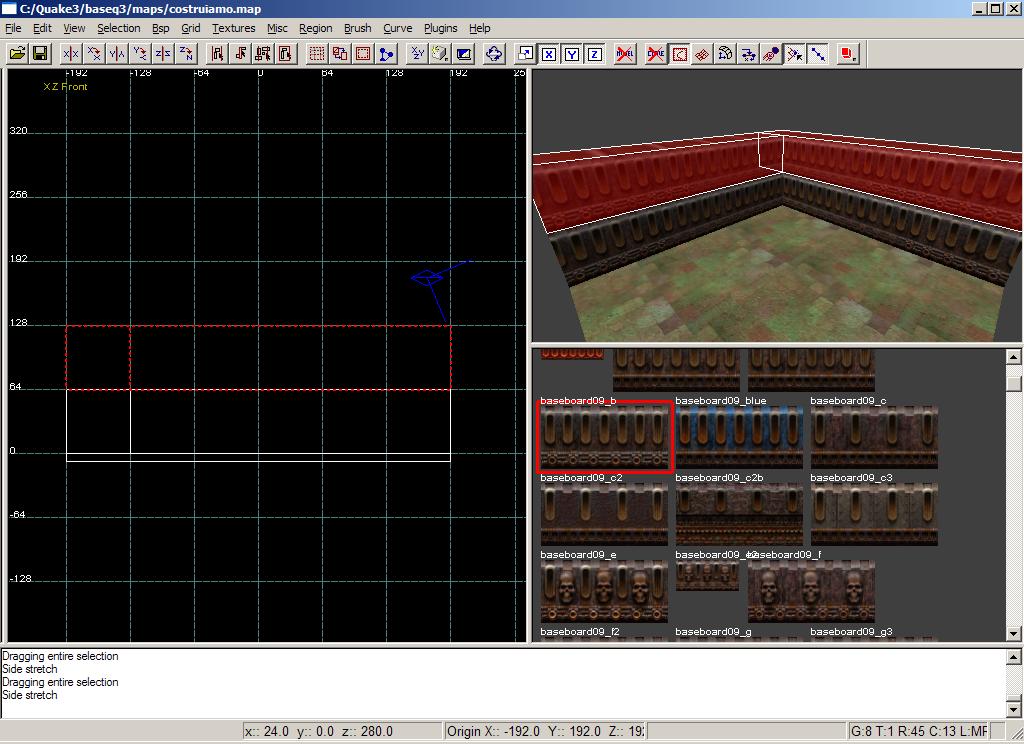The image size is (1024, 744).
Task: Select the baseboard09_c2b texture thumbnail
Action: point(739,514)
